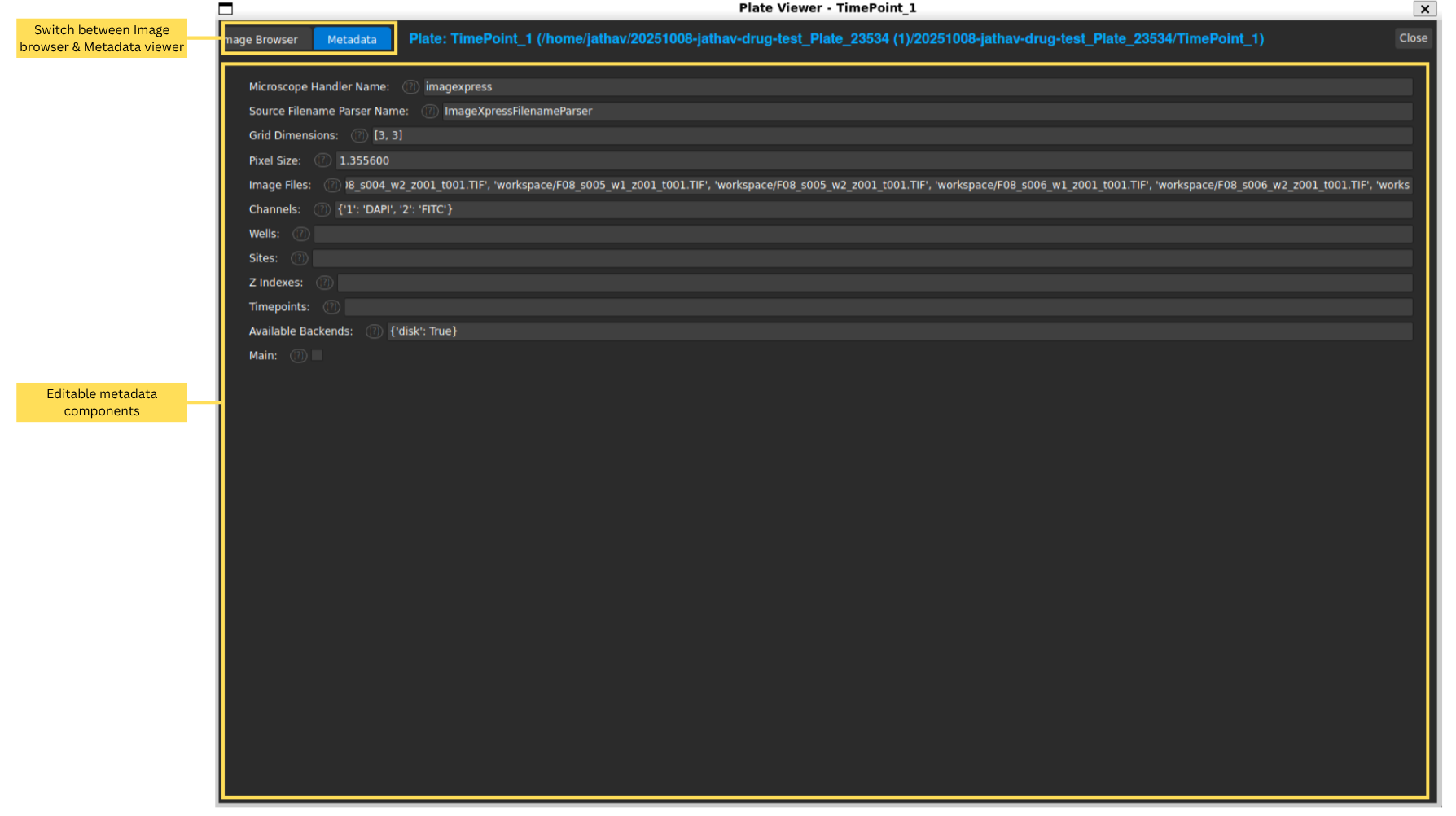1456x816 pixels.
Task: Click the empty Sites input field
Action: pyautogui.click(x=862, y=258)
